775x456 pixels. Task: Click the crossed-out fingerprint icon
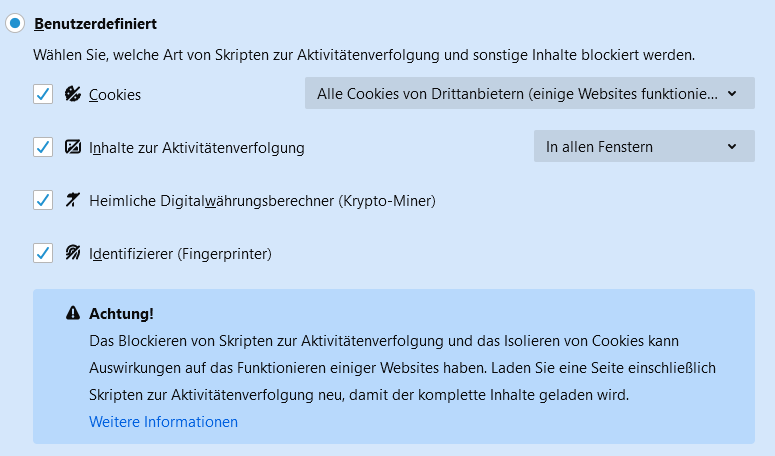73,252
